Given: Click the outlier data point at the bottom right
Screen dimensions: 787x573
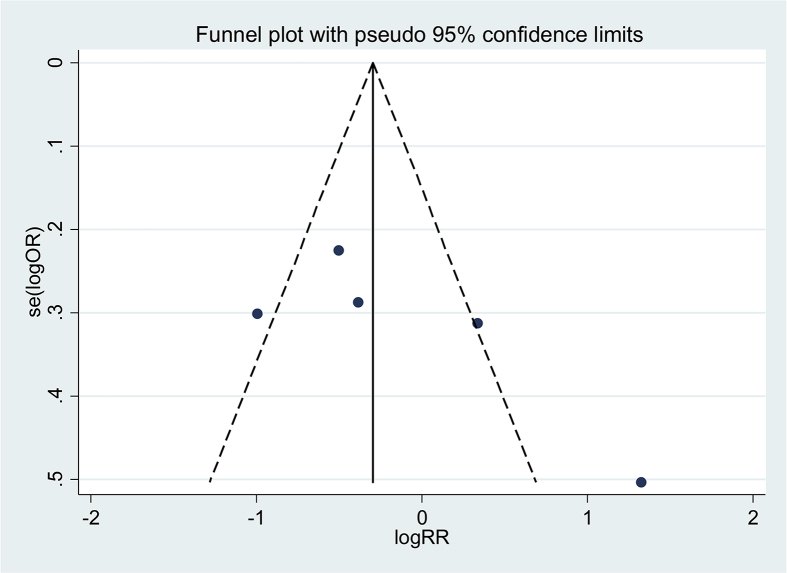Looking at the screenshot, I should (x=641, y=482).
